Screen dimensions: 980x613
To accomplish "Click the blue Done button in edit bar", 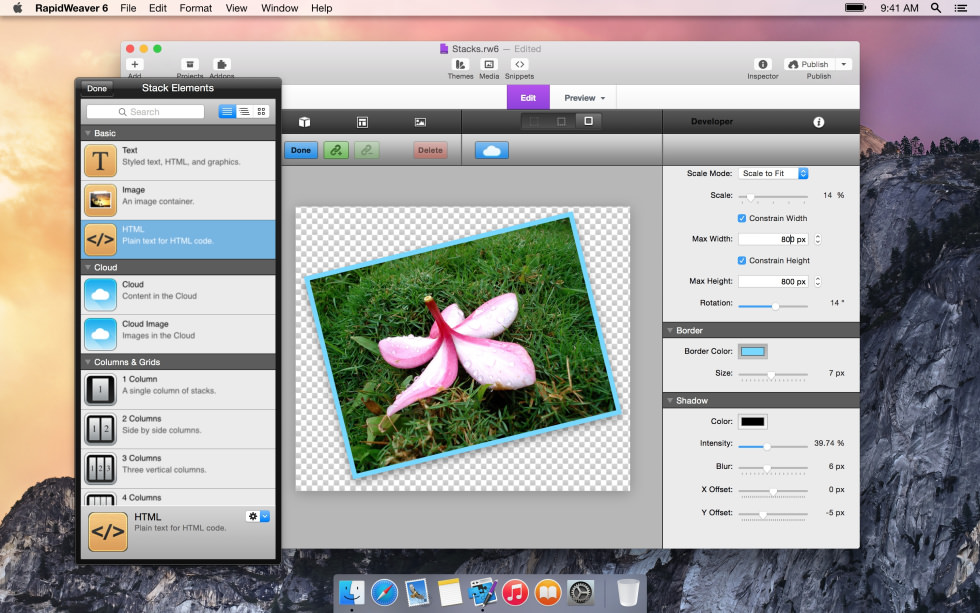I will [301, 150].
